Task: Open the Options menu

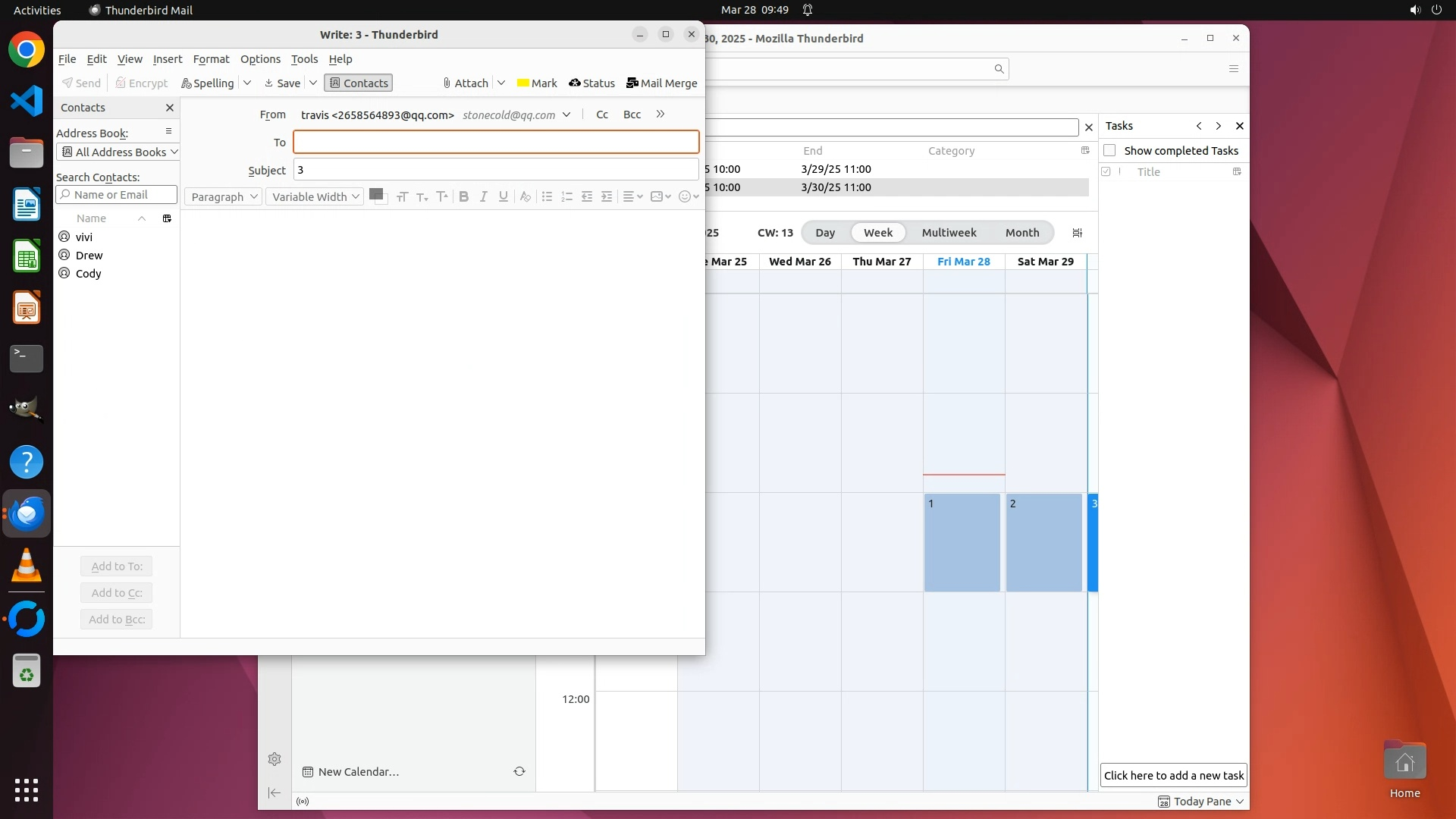Action: (x=260, y=59)
